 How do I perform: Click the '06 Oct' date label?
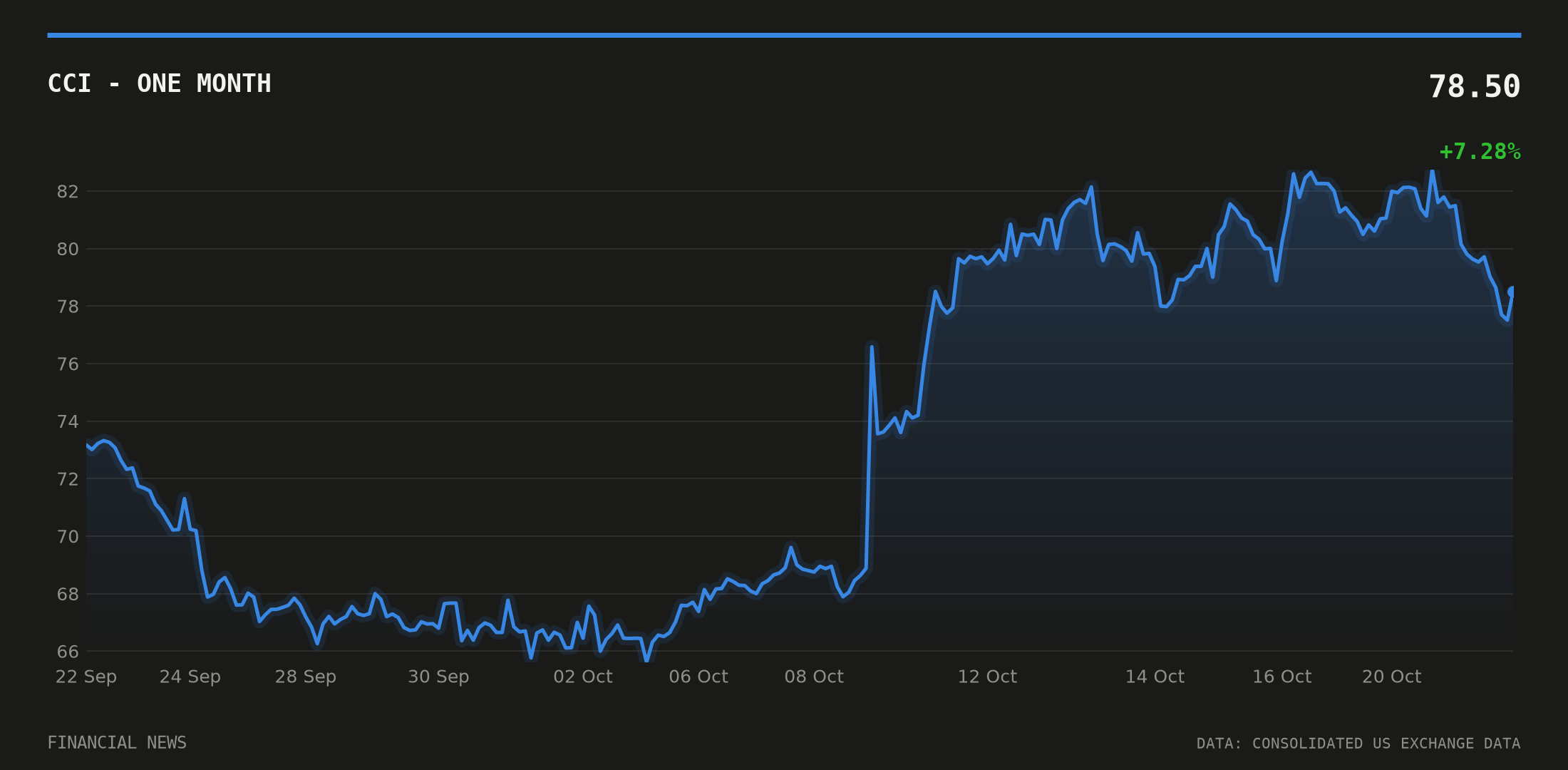pos(698,677)
